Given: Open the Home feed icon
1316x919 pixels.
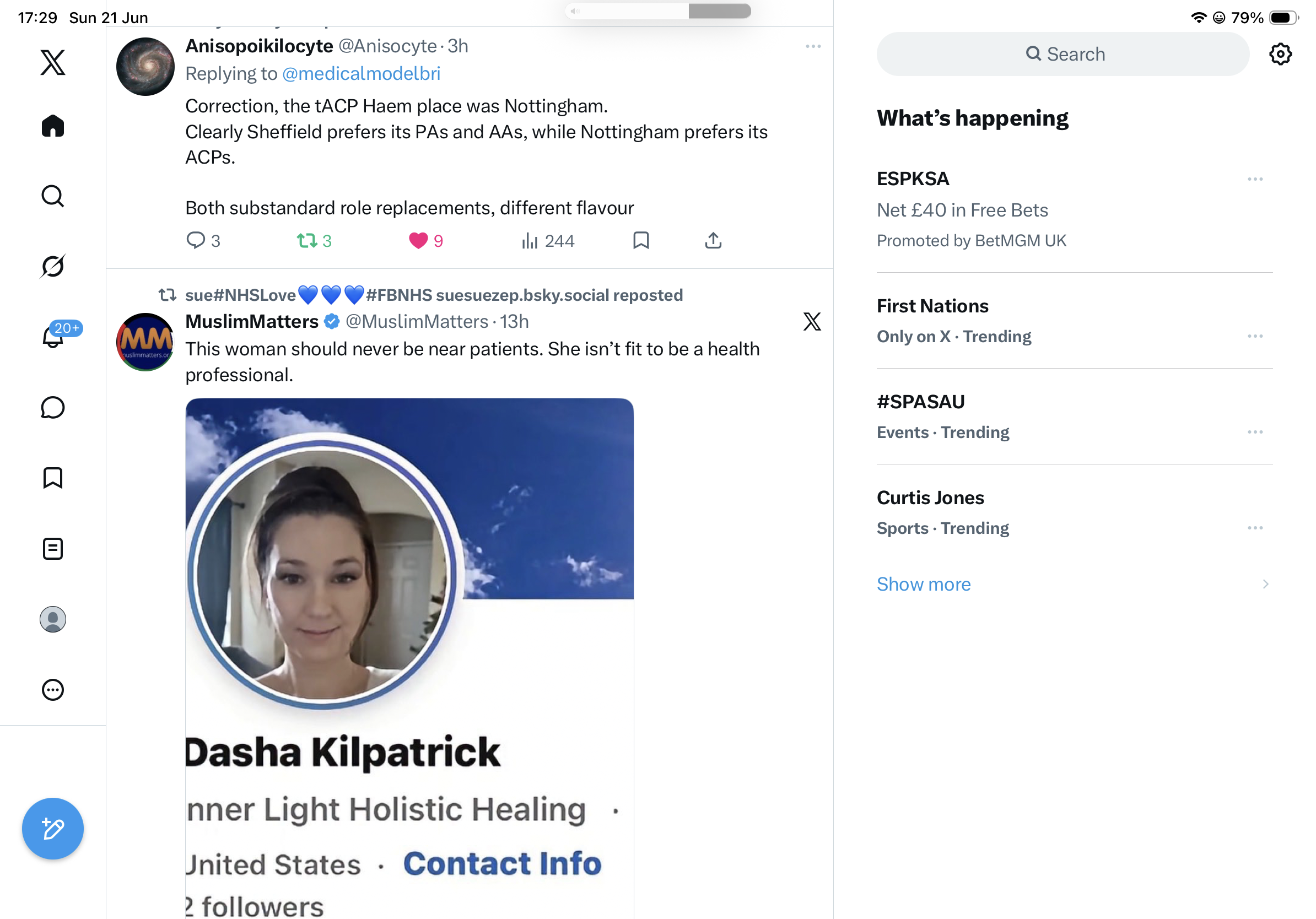Looking at the screenshot, I should [53, 126].
